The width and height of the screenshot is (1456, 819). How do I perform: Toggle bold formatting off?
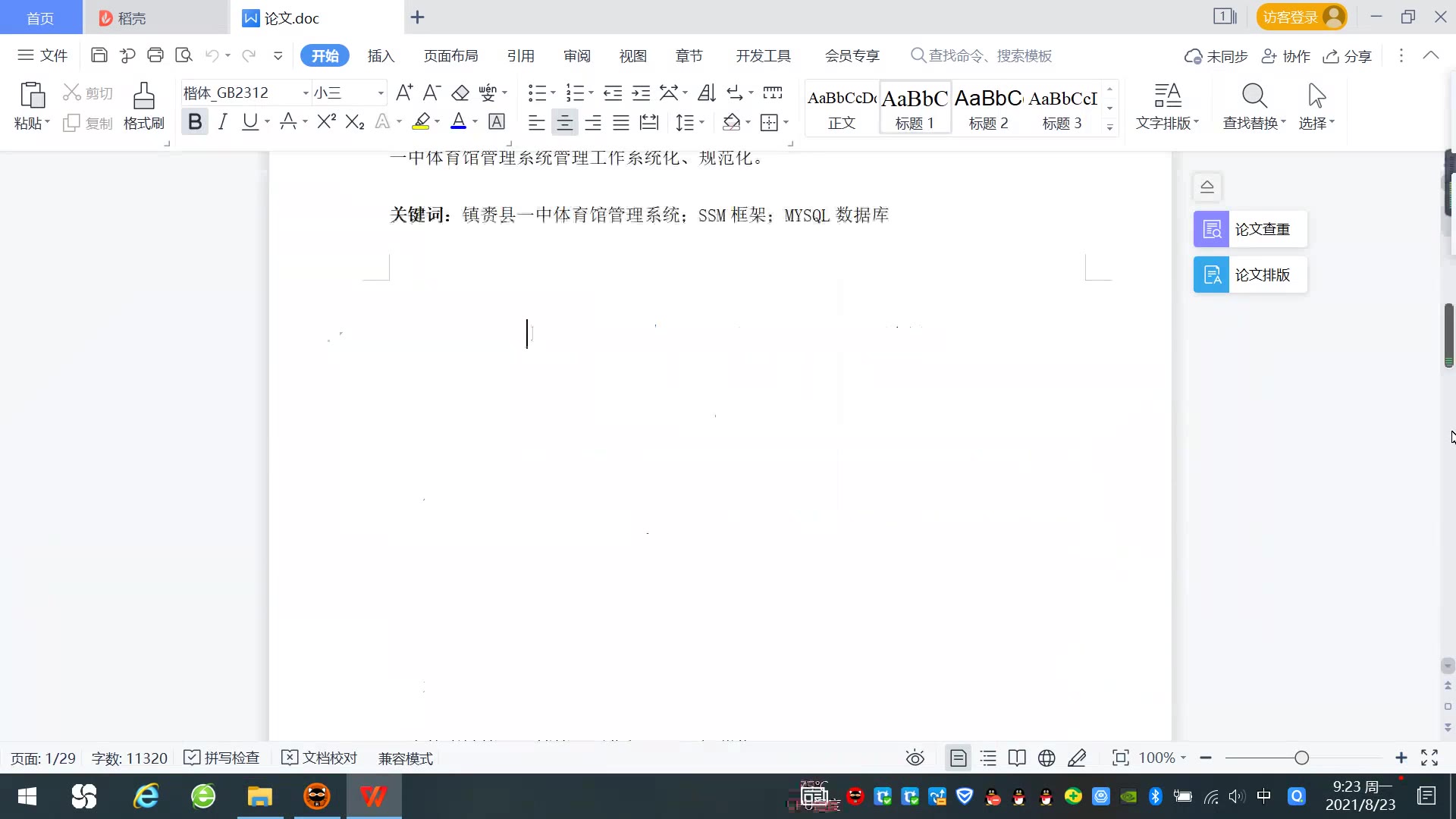pyautogui.click(x=195, y=122)
